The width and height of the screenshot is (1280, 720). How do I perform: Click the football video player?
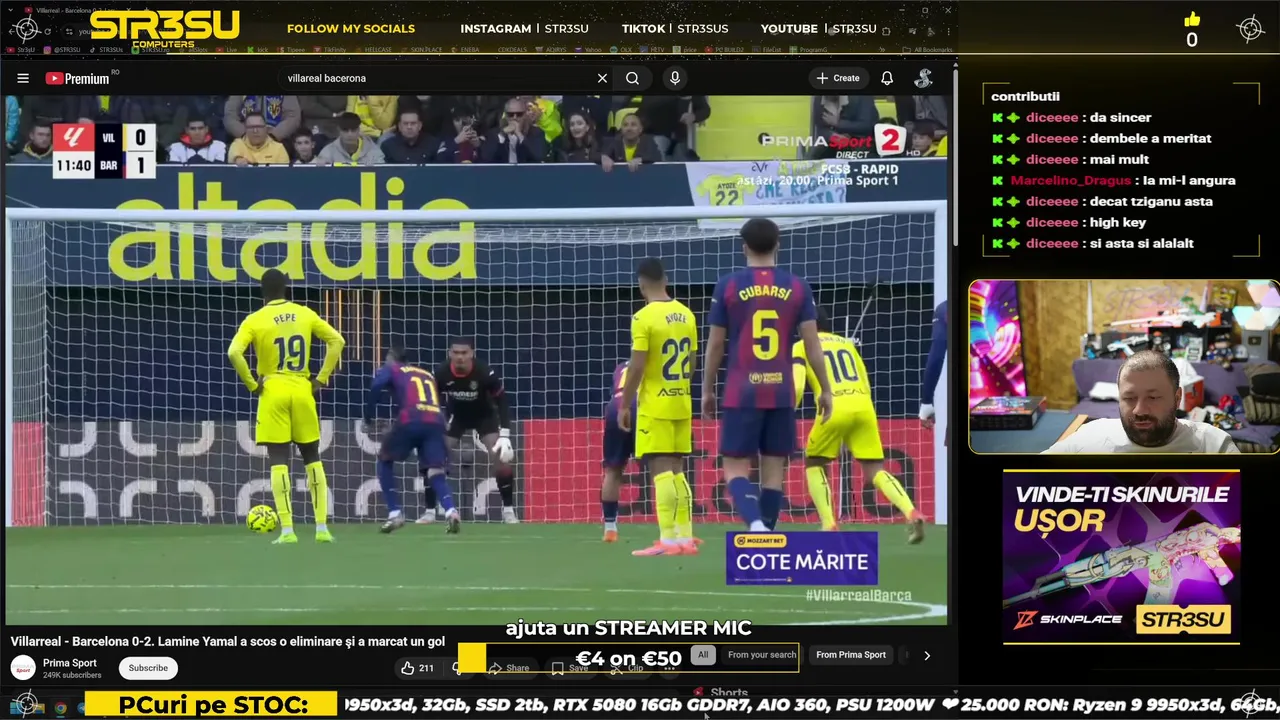click(476, 360)
